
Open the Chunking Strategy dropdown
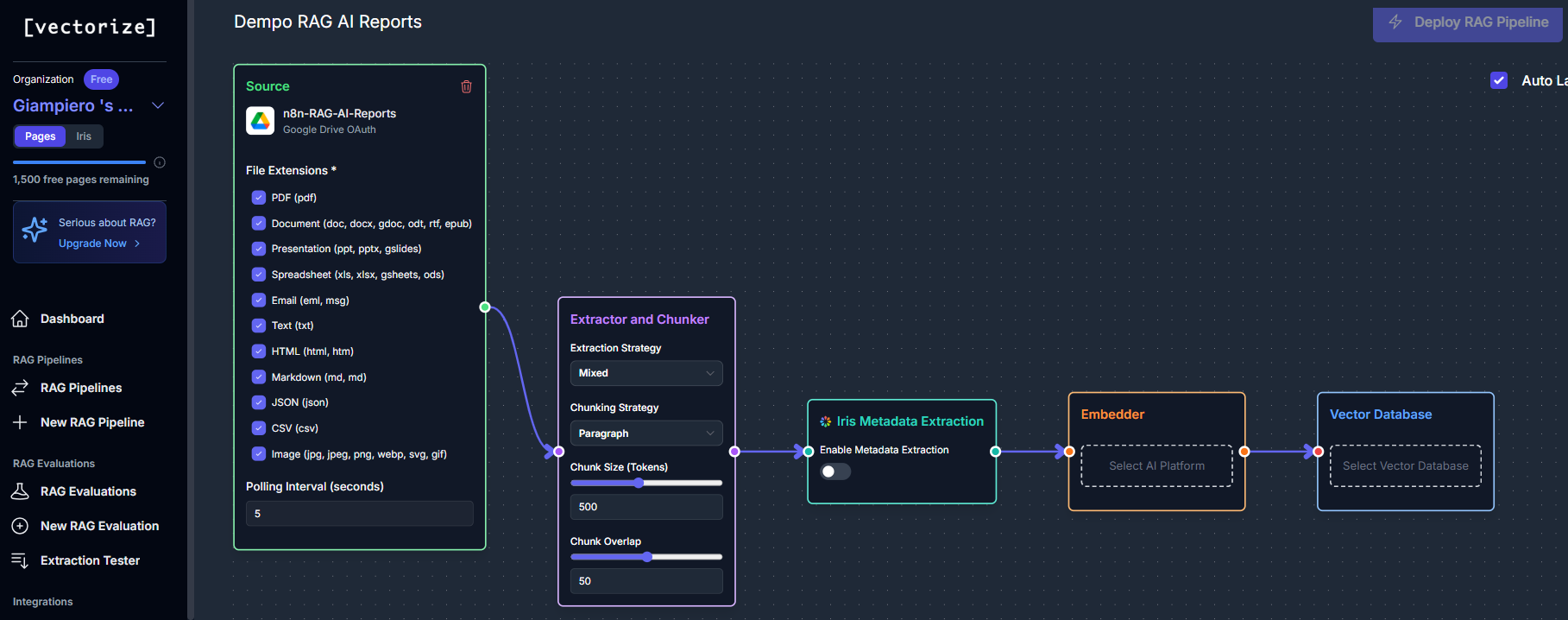tap(646, 433)
